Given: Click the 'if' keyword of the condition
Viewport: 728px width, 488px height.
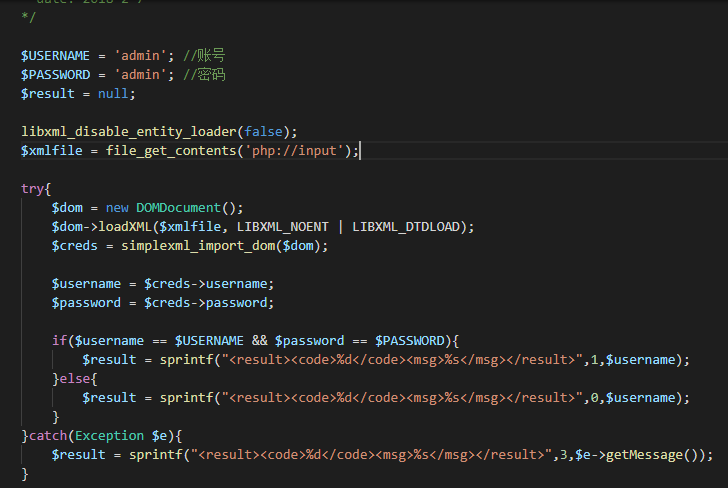Looking at the screenshot, I should click(x=59, y=341).
